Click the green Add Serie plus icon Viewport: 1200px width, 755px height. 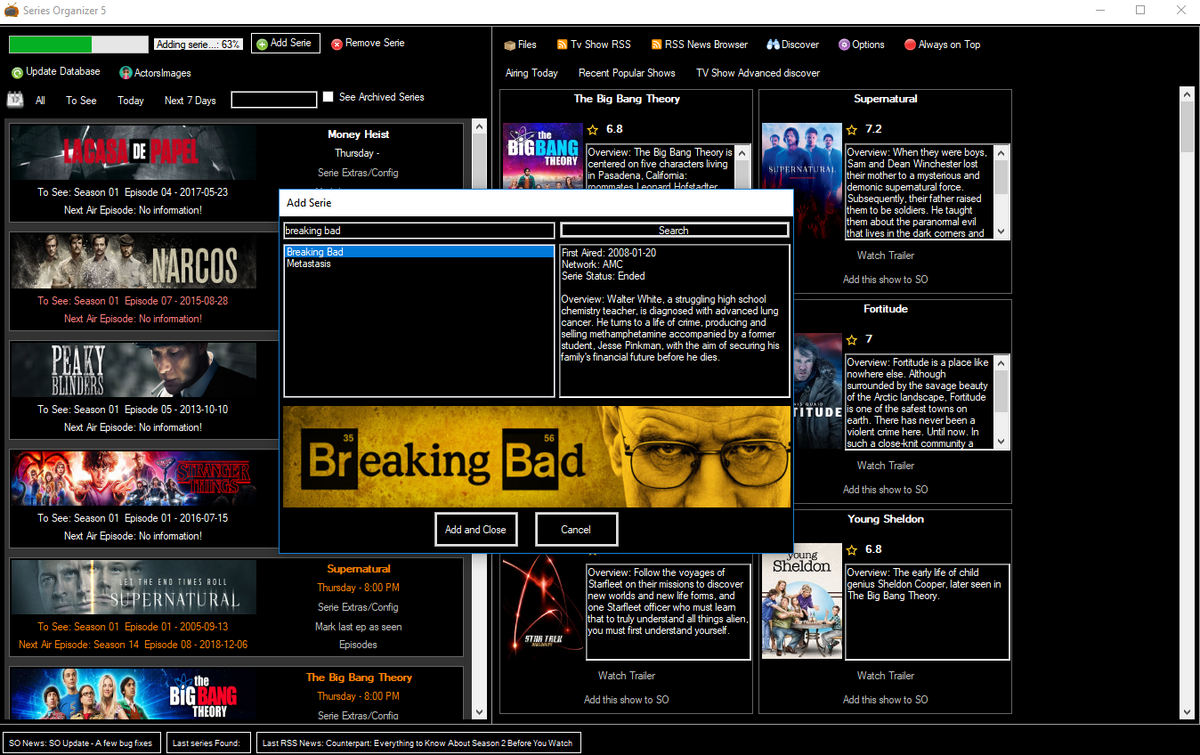point(262,44)
